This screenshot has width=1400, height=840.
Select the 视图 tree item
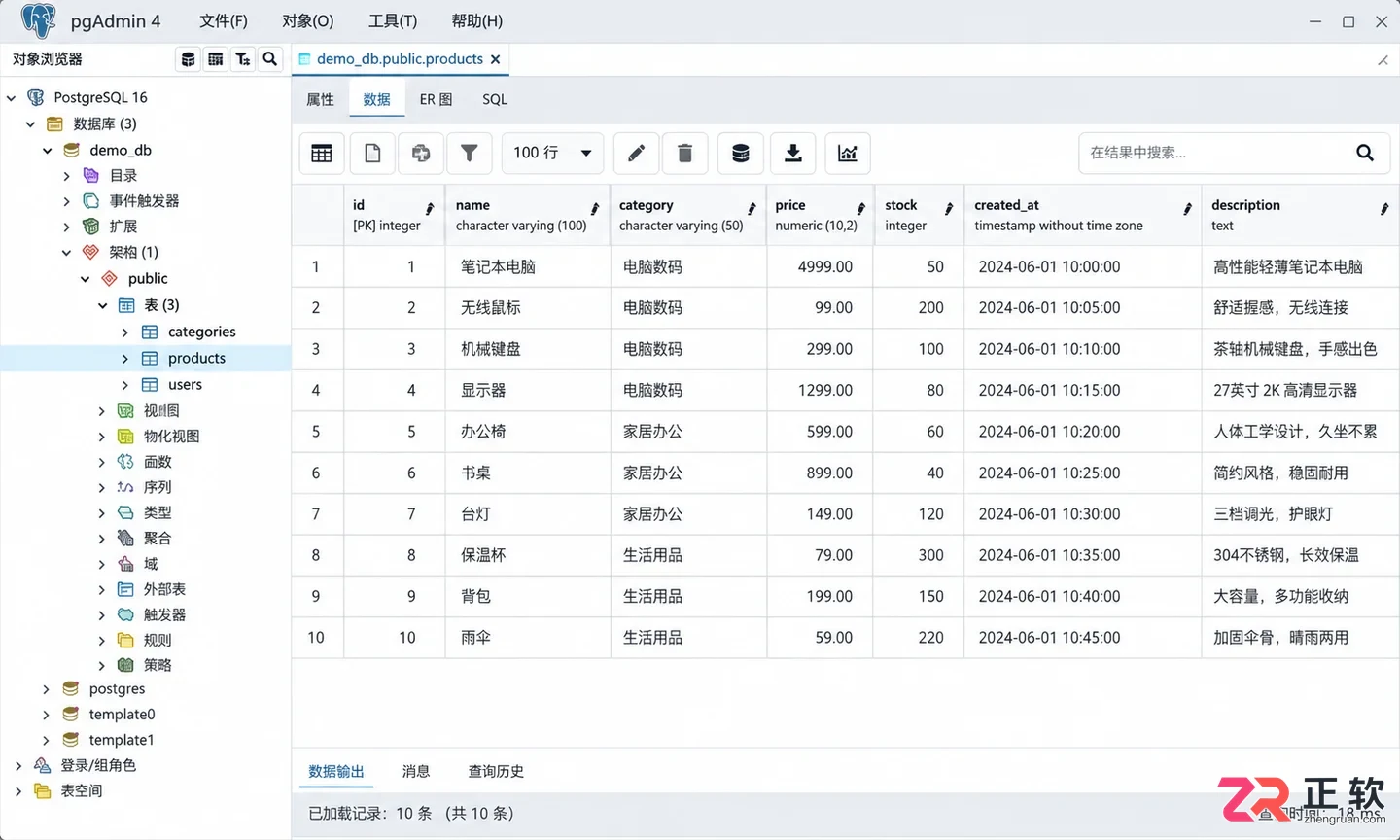coord(161,411)
